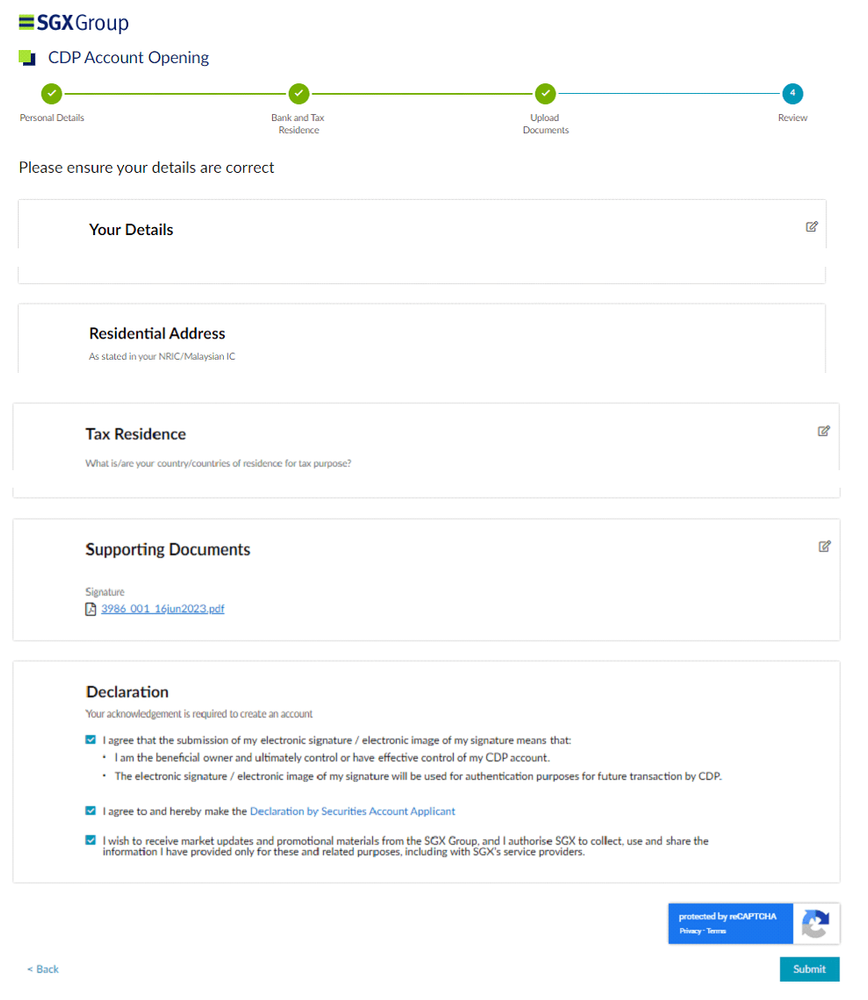This screenshot has width=868, height=1000.
Task: Edit Supporting Documents via pencil icon
Action: point(824,546)
